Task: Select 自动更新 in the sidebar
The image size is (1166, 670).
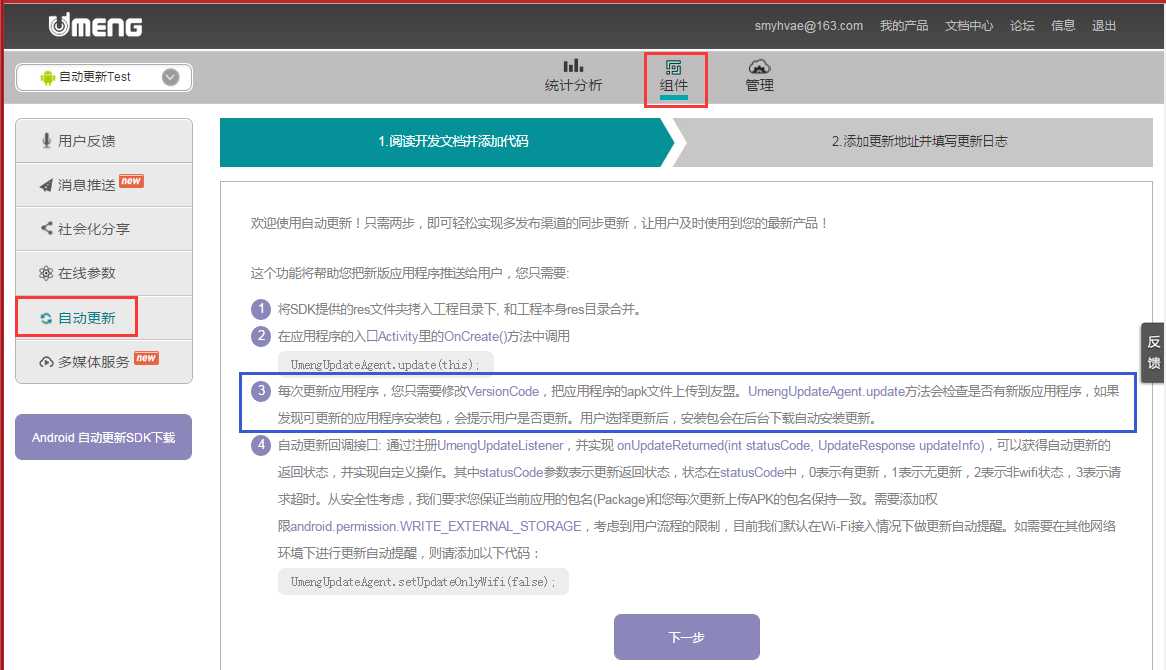Action: (104, 318)
